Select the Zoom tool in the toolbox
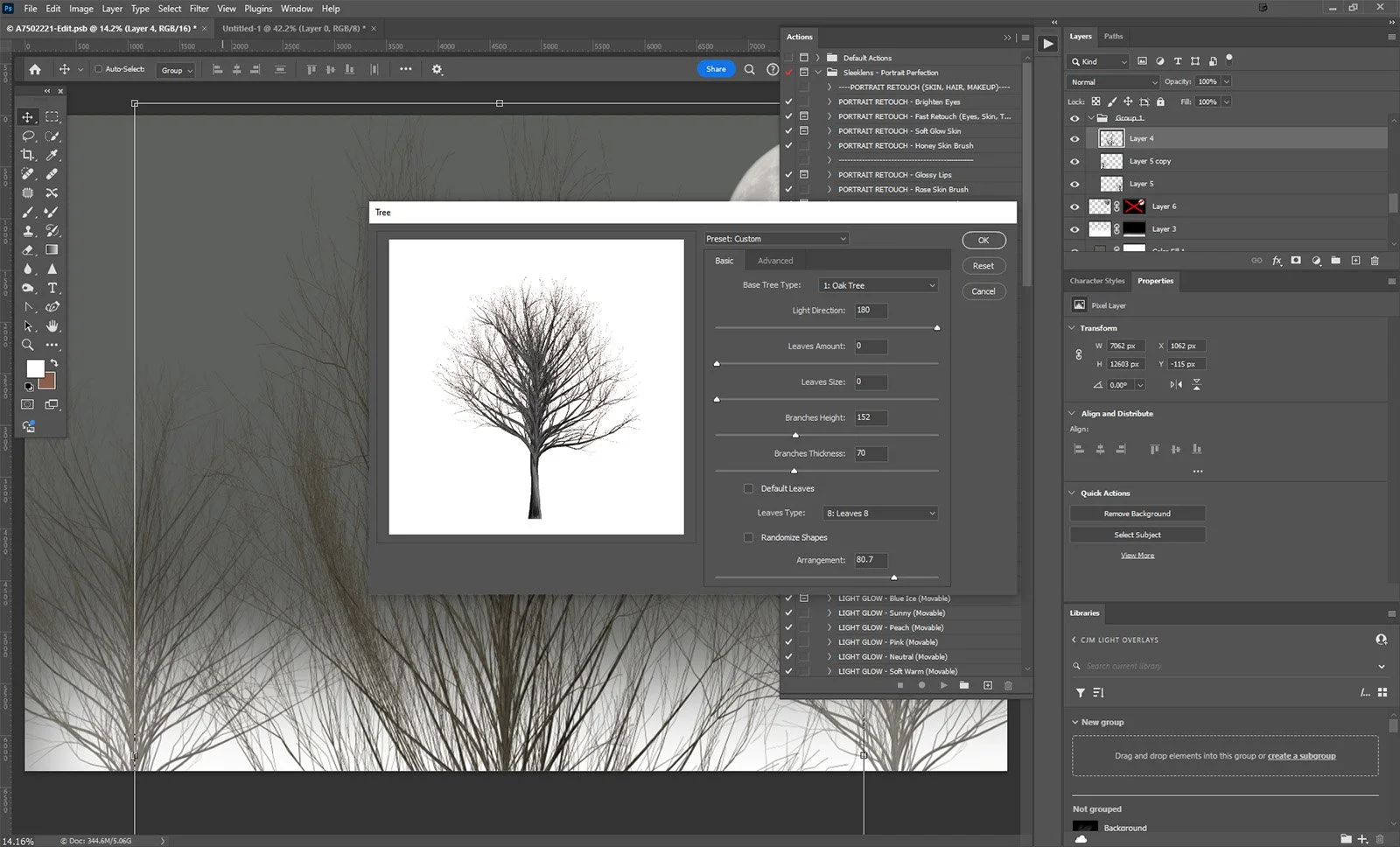The image size is (1400, 847). tap(28, 345)
